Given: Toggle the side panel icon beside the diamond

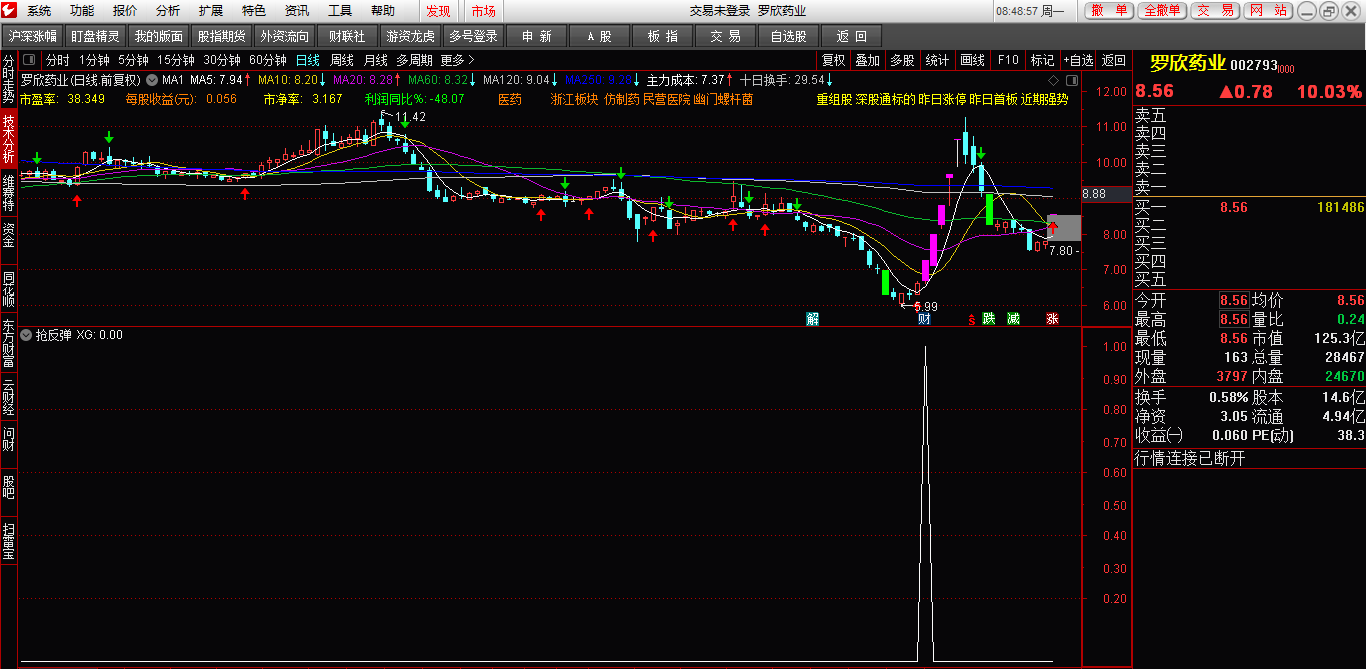Looking at the screenshot, I should tap(1071, 79).
